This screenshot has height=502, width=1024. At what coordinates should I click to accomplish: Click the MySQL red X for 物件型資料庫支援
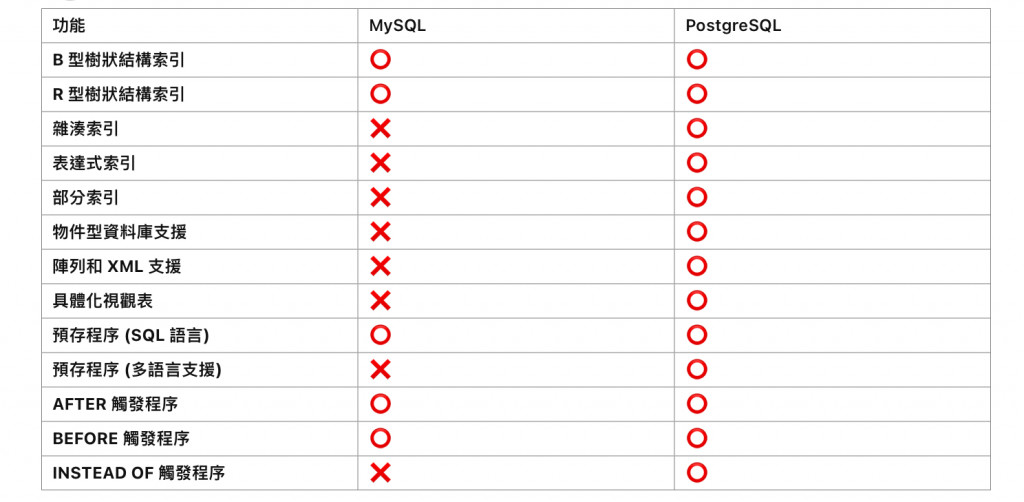click(380, 232)
